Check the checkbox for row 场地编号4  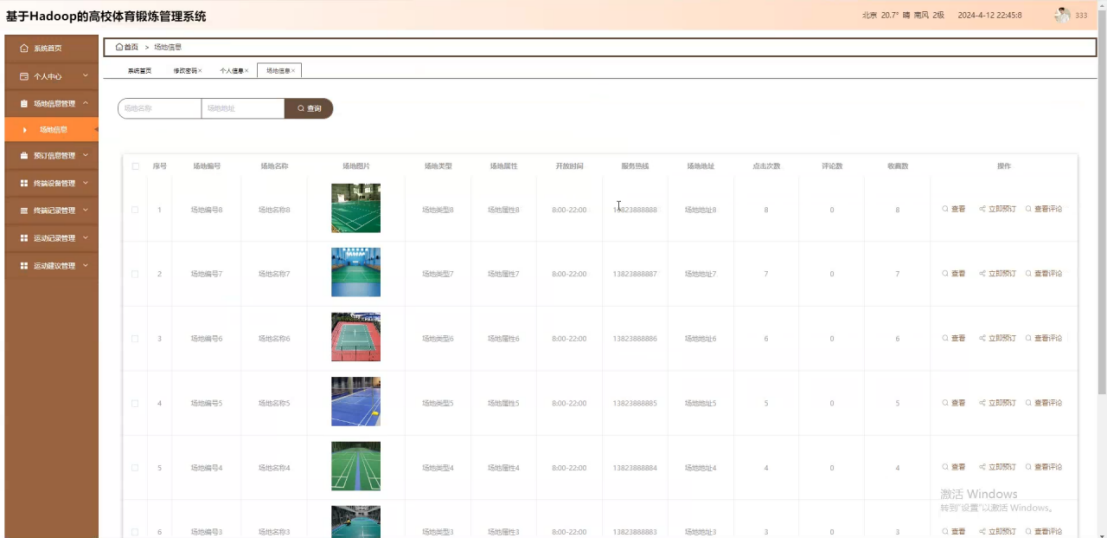135,468
